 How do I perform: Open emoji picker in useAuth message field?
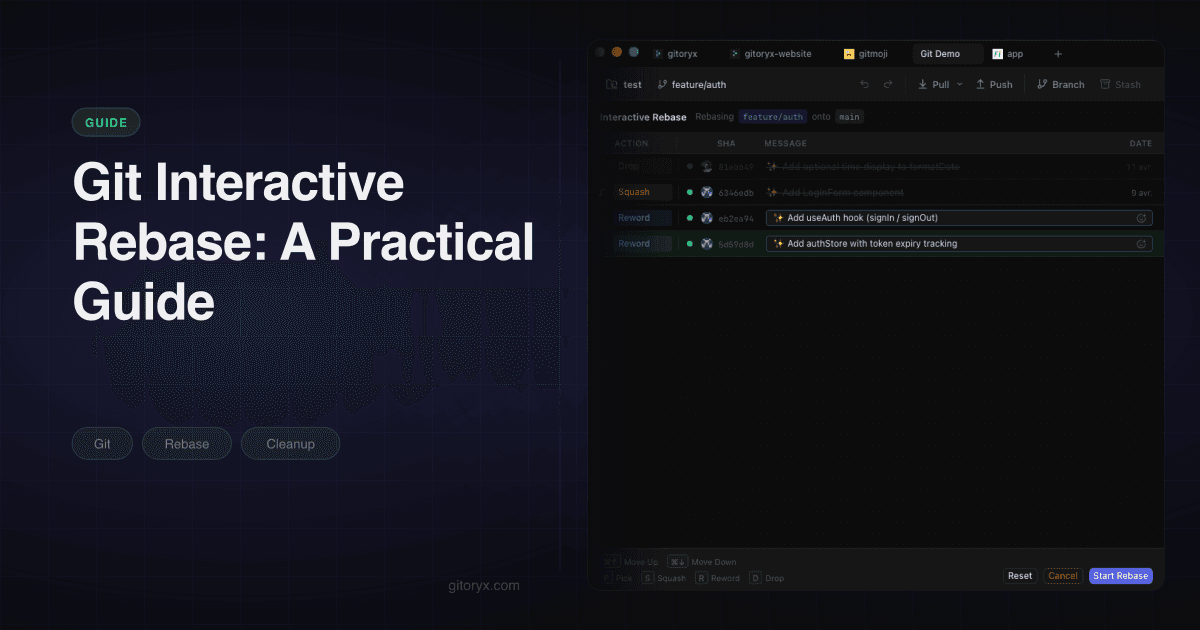(x=1141, y=218)
